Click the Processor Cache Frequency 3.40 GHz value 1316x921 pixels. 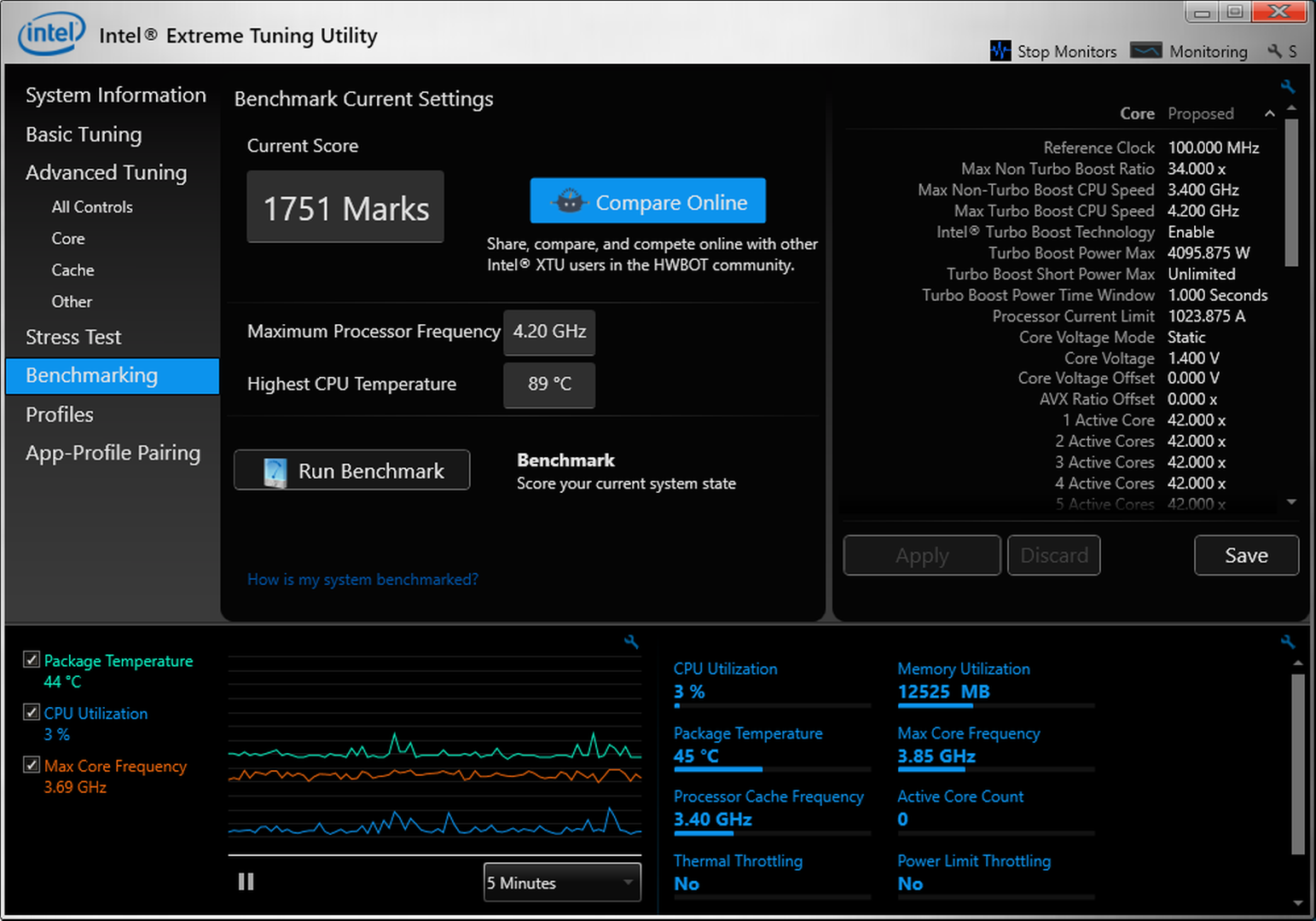(x=713, y=820)
